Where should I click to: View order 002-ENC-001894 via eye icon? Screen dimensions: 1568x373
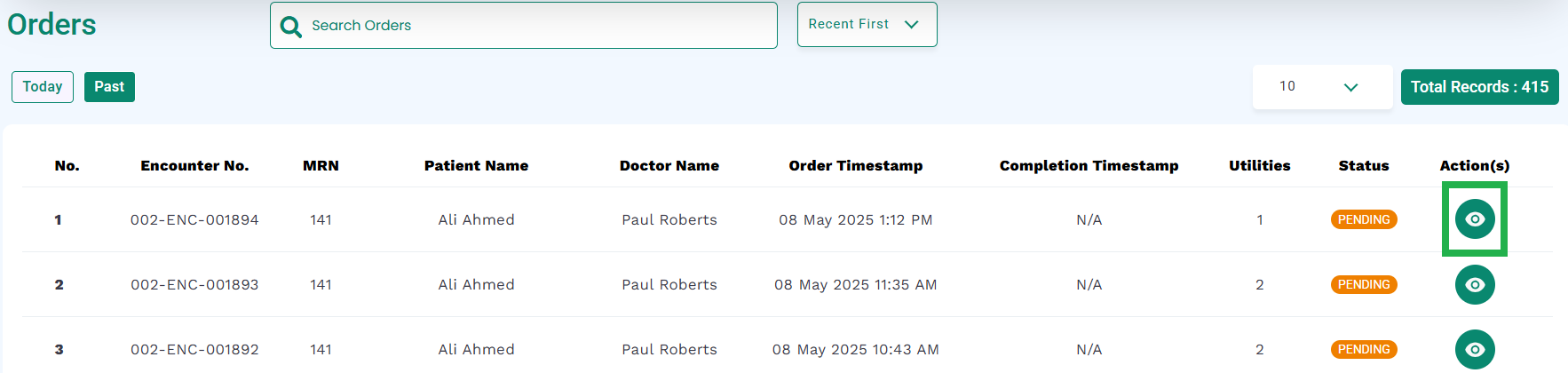click(x=1475, y=219)
